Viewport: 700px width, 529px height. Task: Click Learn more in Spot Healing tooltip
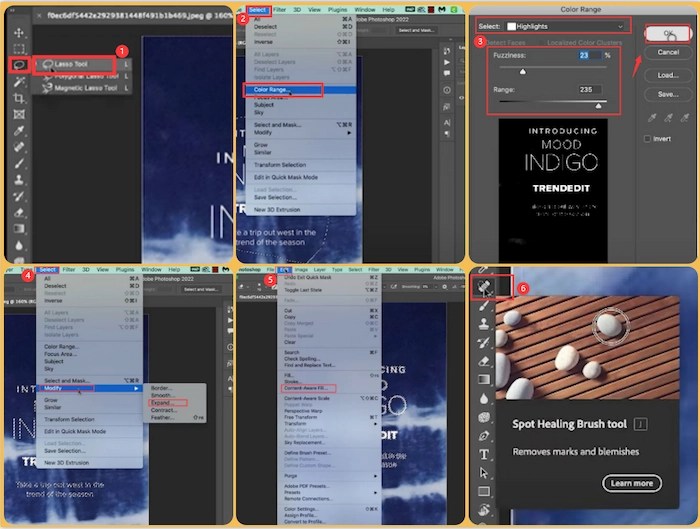click(x=632, y=483)
